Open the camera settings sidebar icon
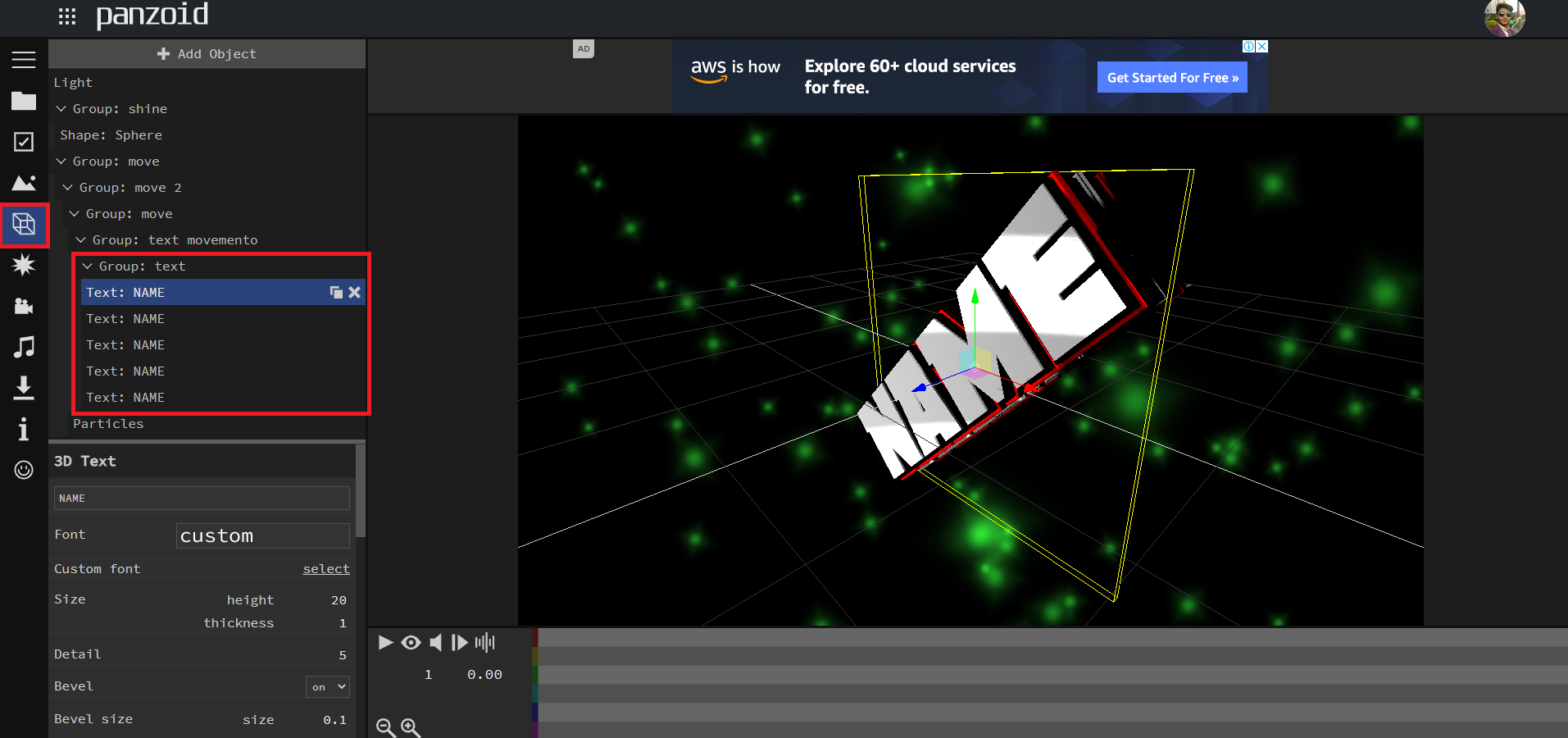This screenshot has height=738, width=1568. coord(24,306)
